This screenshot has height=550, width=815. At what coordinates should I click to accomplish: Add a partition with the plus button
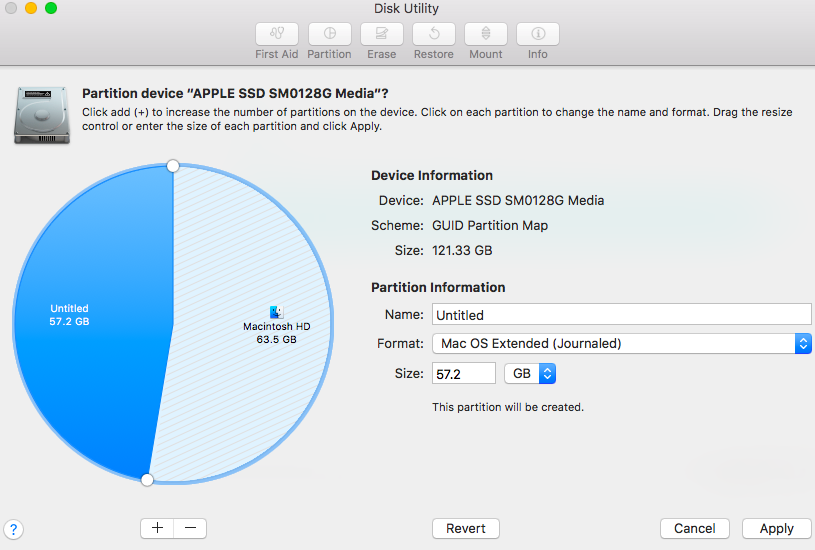[157, 528]
